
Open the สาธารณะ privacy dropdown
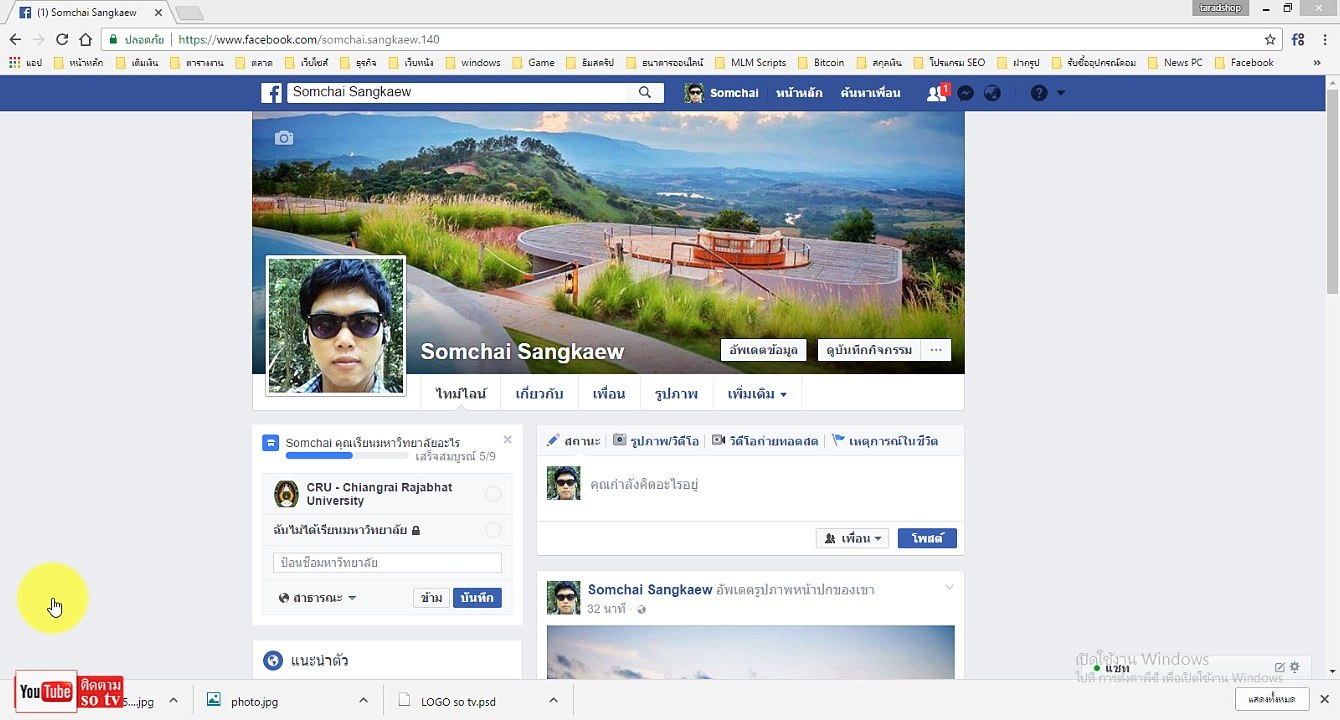[318, 598]
